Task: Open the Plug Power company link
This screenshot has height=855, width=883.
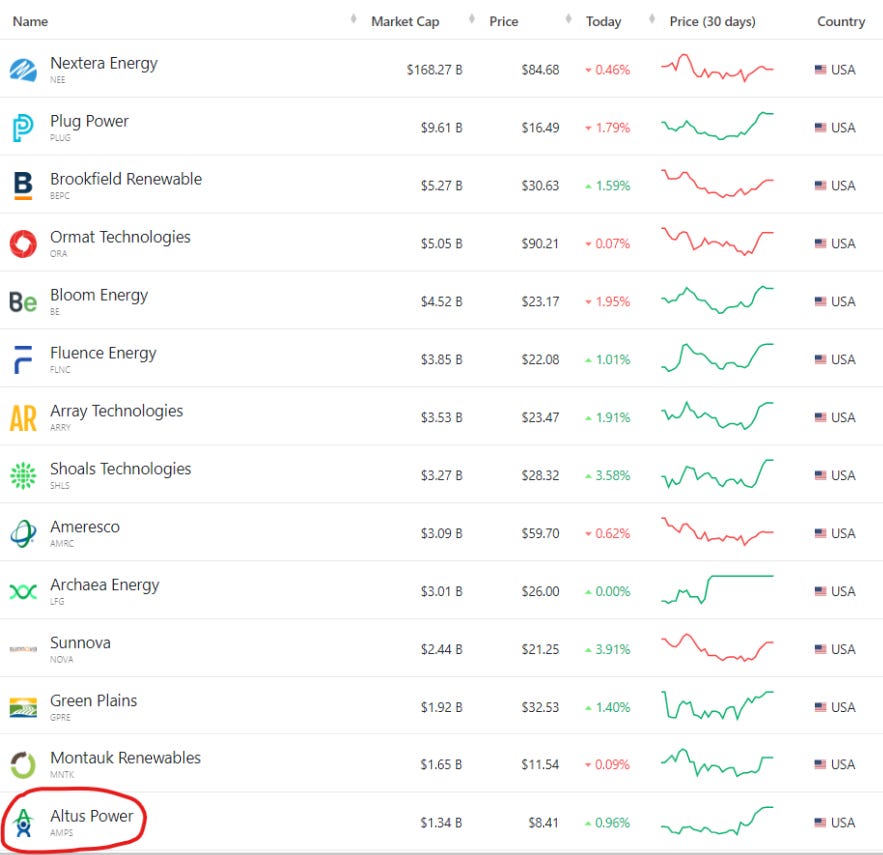Action: tap(90, 121)
